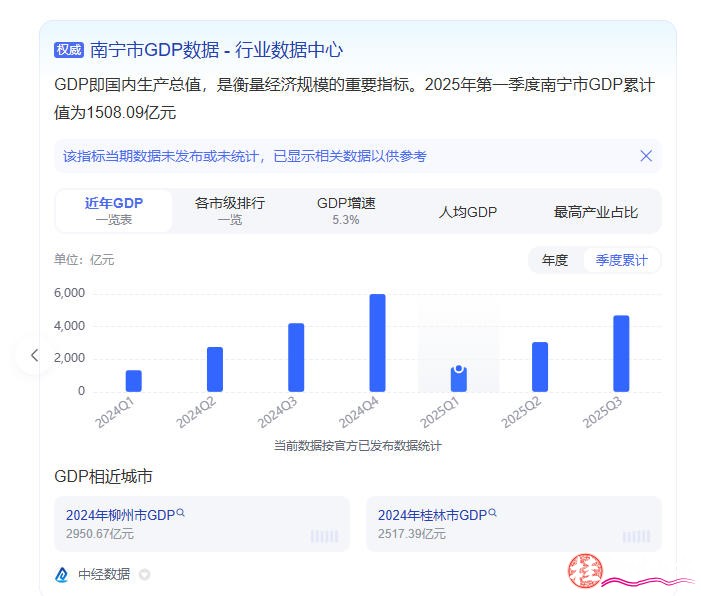701x596 pixels.
Task: Open the 2024年柳州市GDP card
Action: click(x=202, y=524)
